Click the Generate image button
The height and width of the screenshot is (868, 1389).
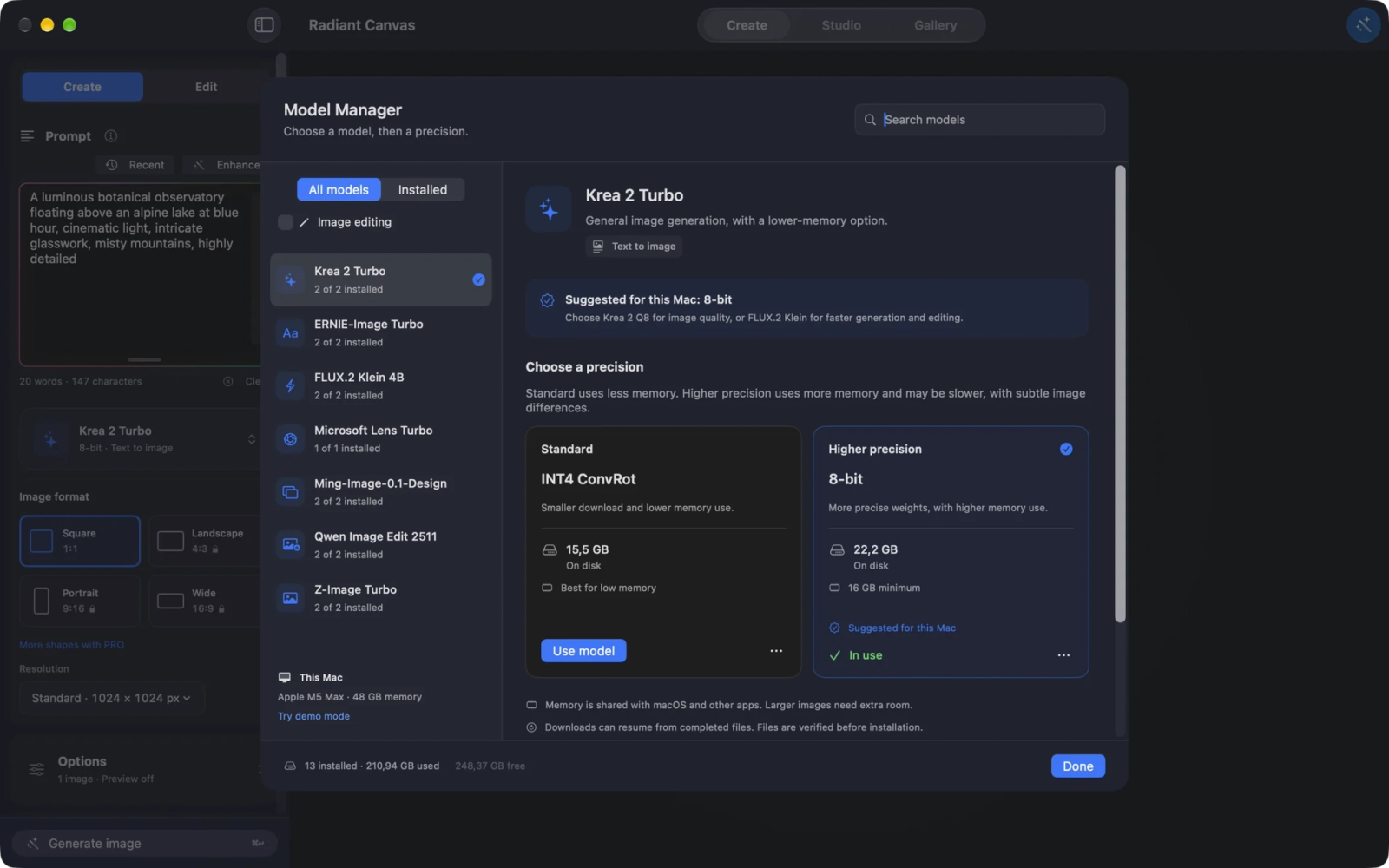tap(144, 844)
